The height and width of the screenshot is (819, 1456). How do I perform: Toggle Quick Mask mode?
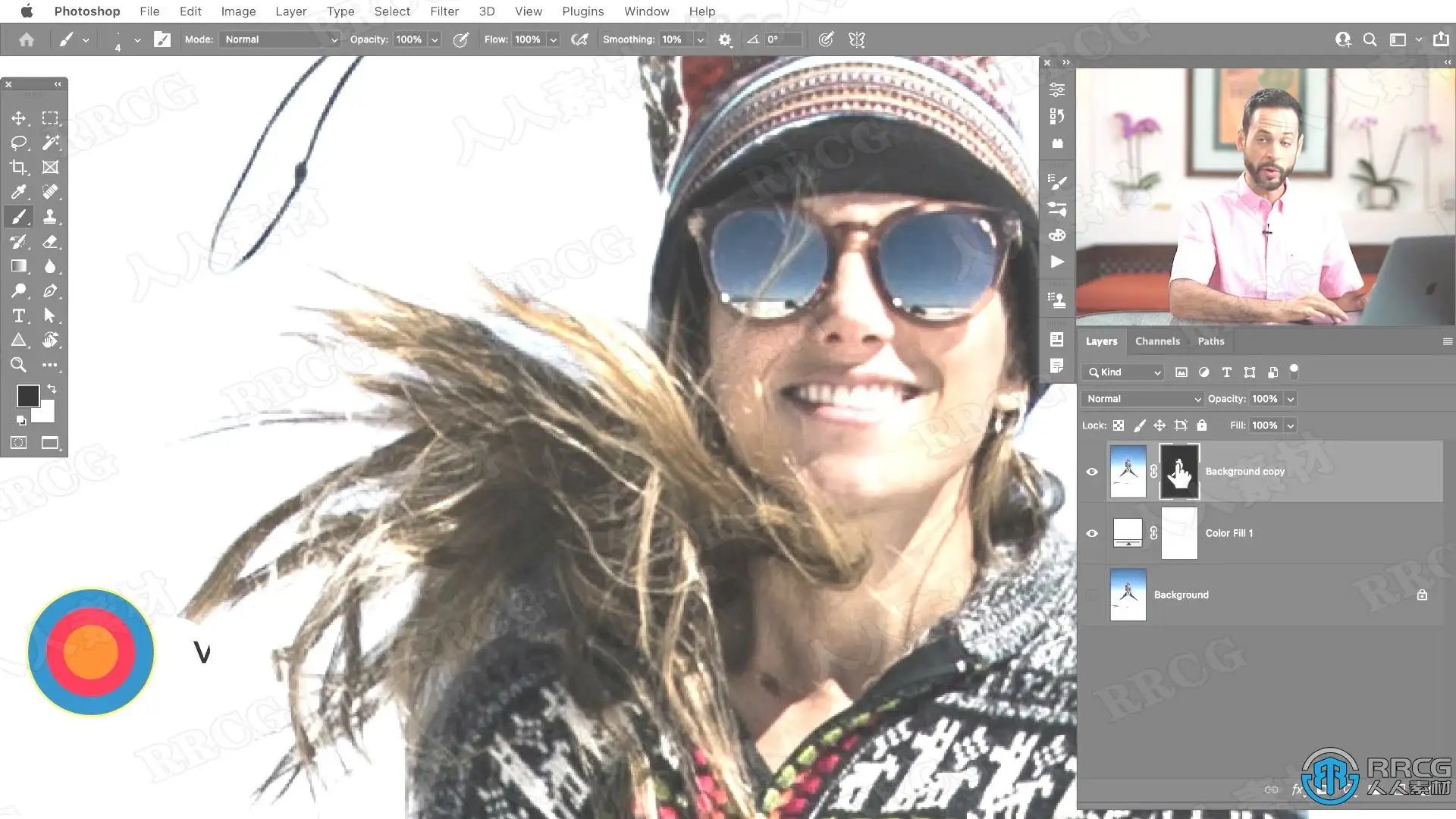[x=19, y=443]
